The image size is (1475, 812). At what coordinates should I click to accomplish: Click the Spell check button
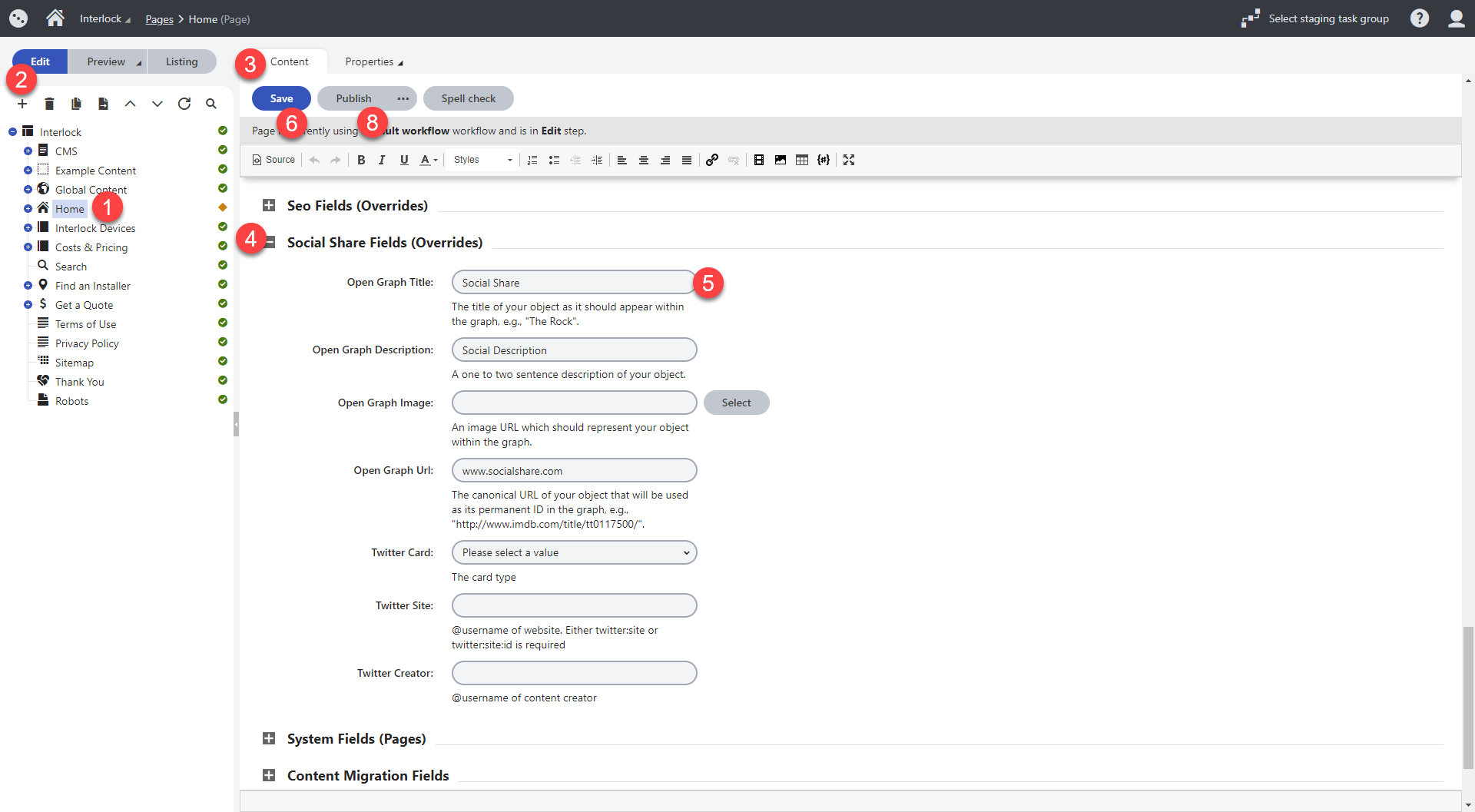tap(468, 98)
